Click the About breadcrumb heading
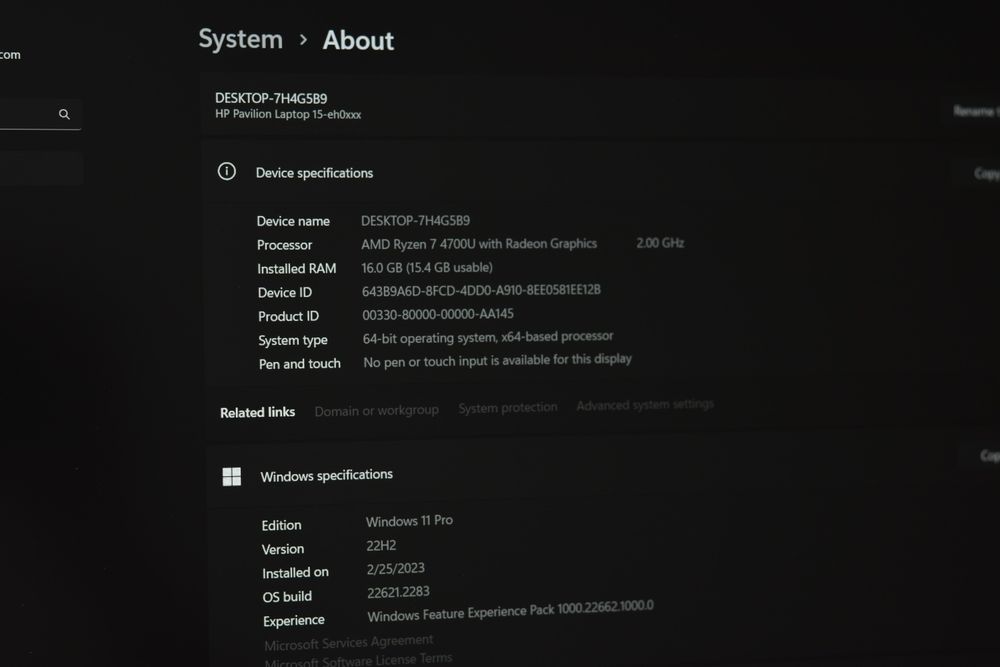This screenshot has width=1000, height=667. click(x=358, y=40)
